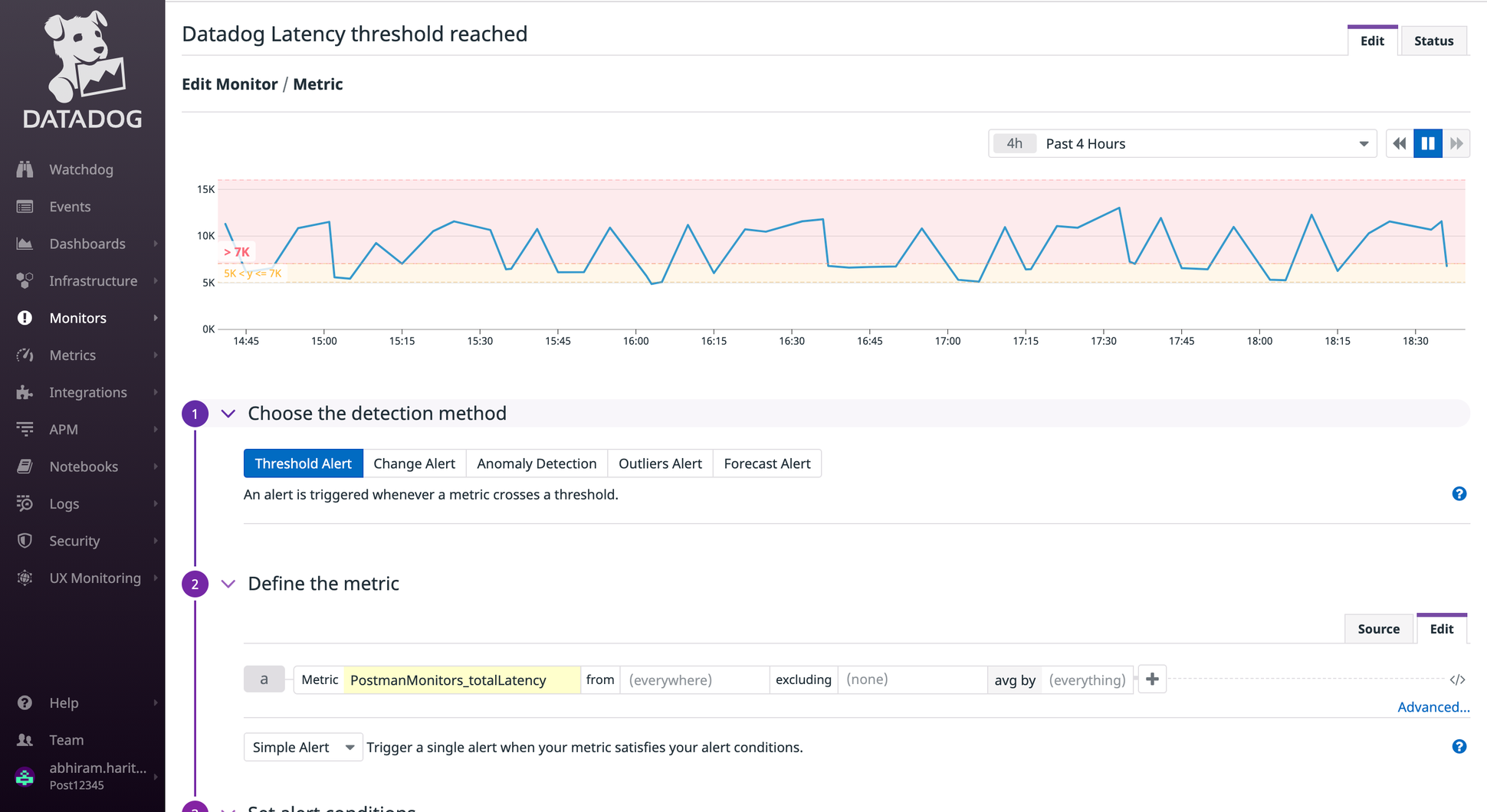This screenshot has height=812, width=1487.
Task: Add another metric query with plus
Action: [1152, 679]
